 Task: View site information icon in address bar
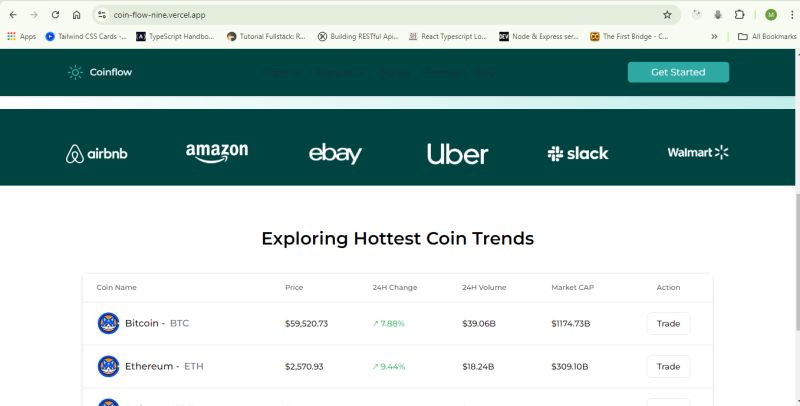click(x=102, y=15)
